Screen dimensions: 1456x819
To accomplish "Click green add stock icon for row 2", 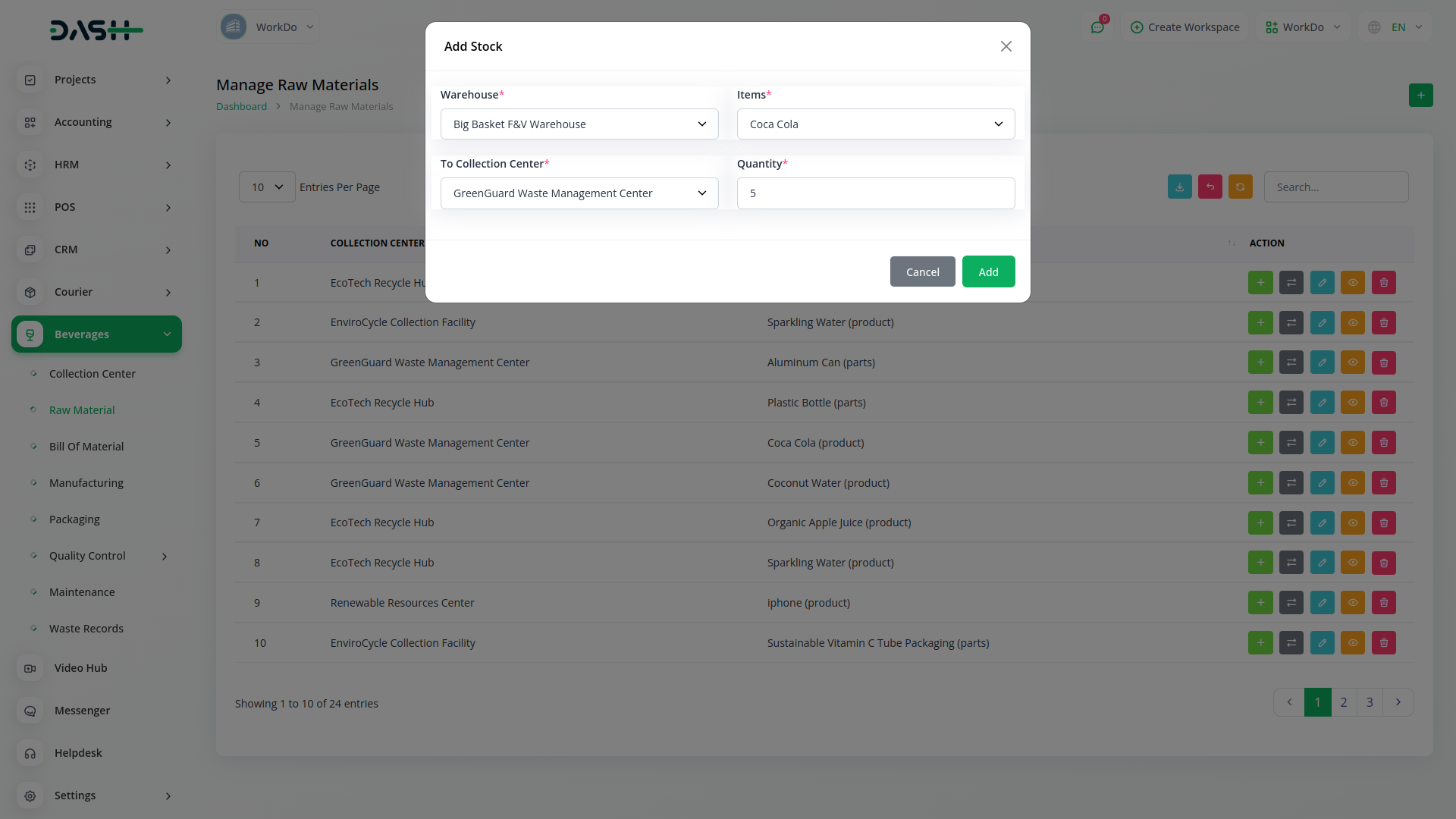I will (1260, 323).
